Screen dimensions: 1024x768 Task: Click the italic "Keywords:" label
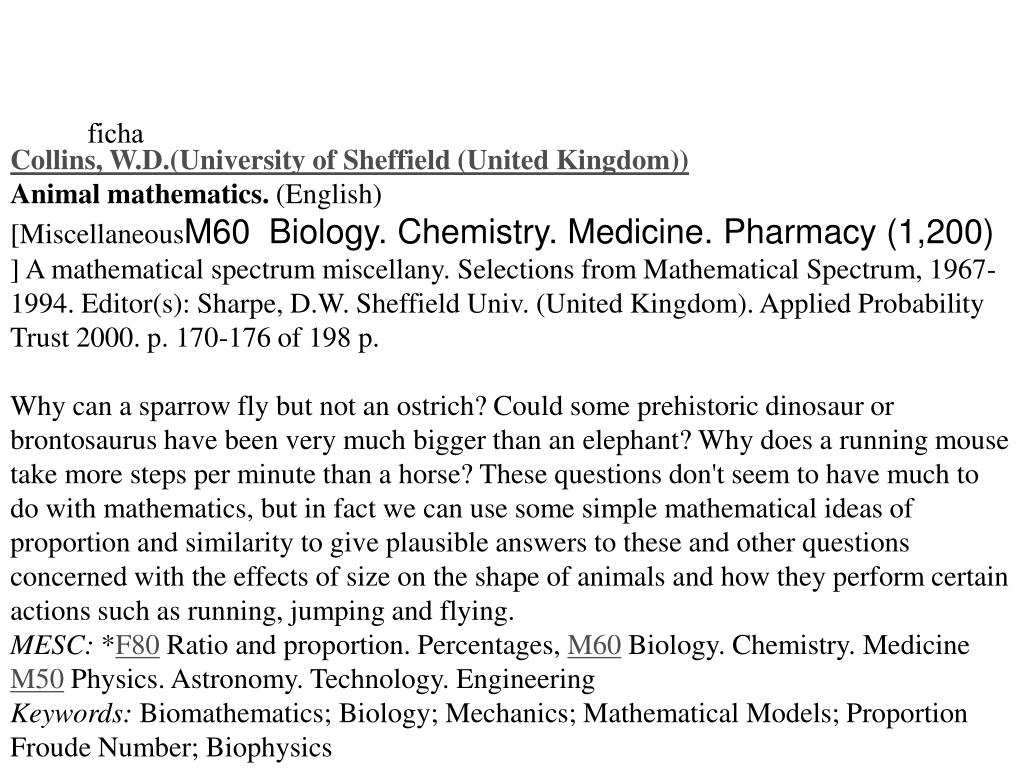tap(72, 714)
